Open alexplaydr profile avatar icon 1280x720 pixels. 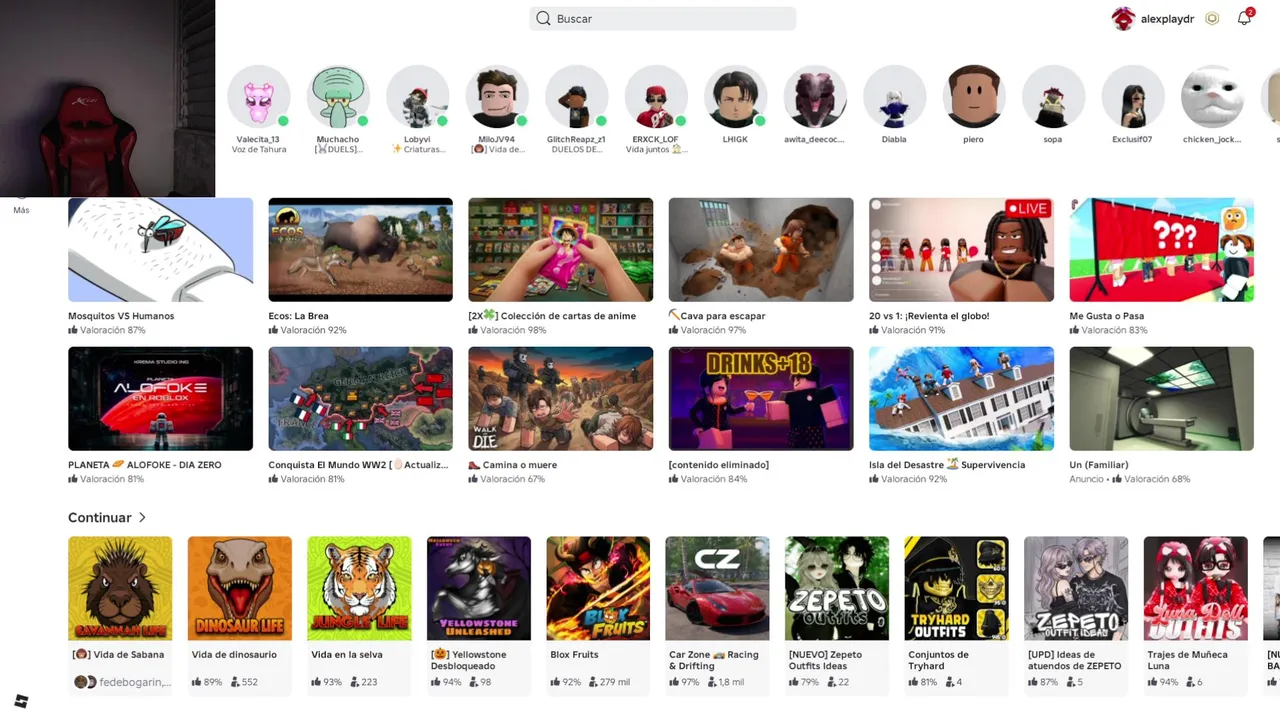click(x=1123, y=19)
